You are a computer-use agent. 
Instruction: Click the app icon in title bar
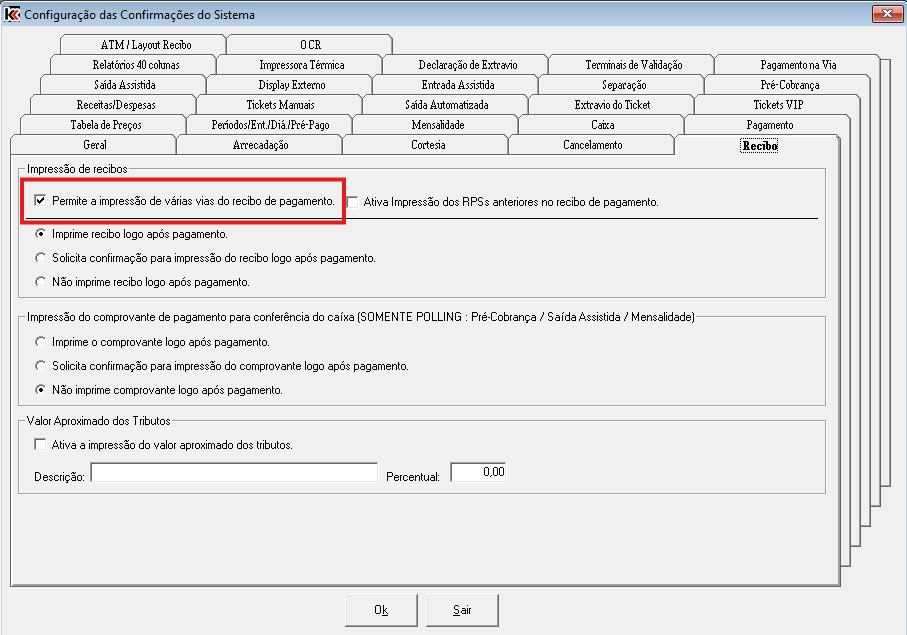(x=13, y=15)
